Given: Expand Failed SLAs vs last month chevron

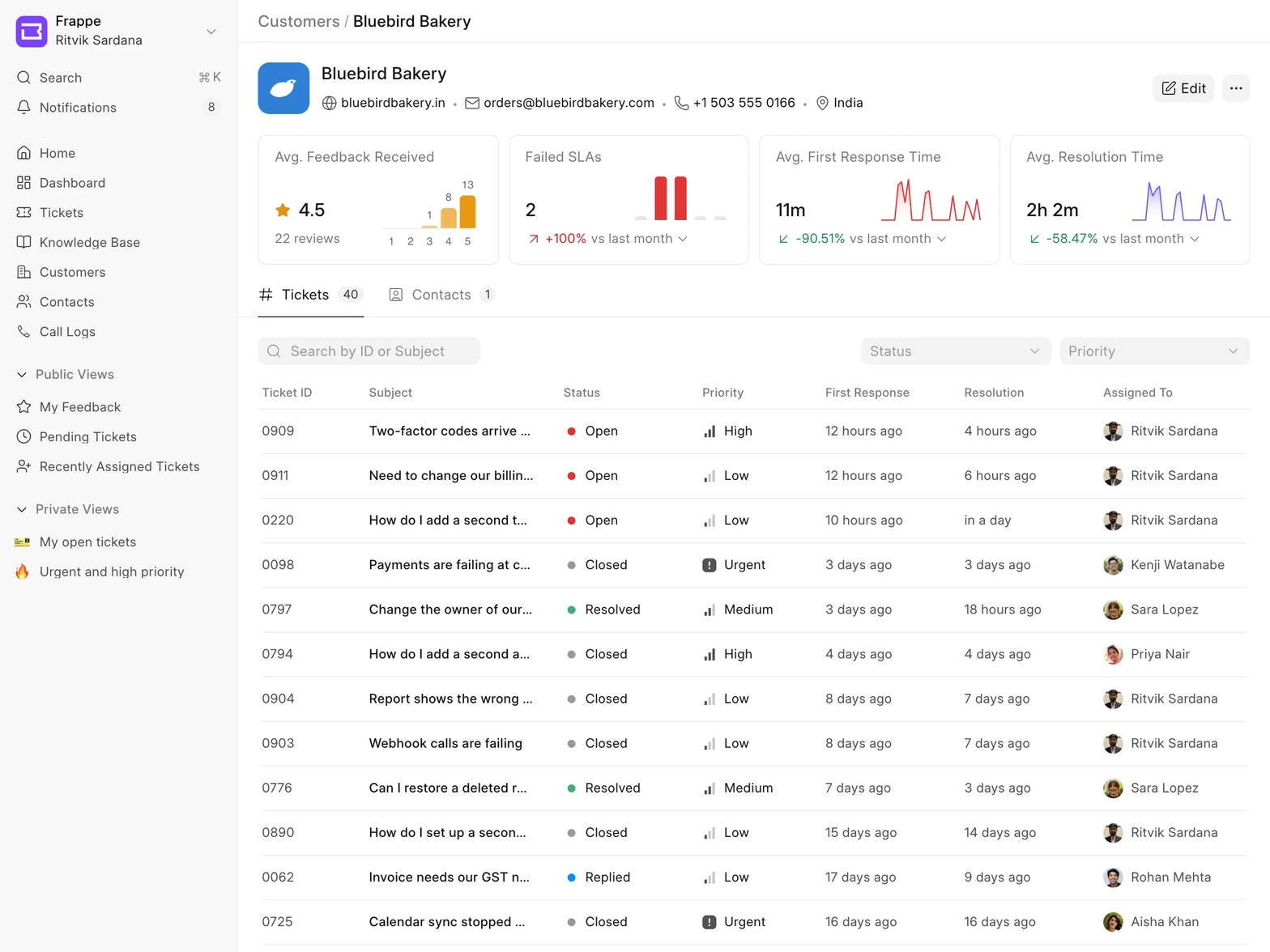Looking at the screenshot, I should pyautogui.click(x=683, y=239).
